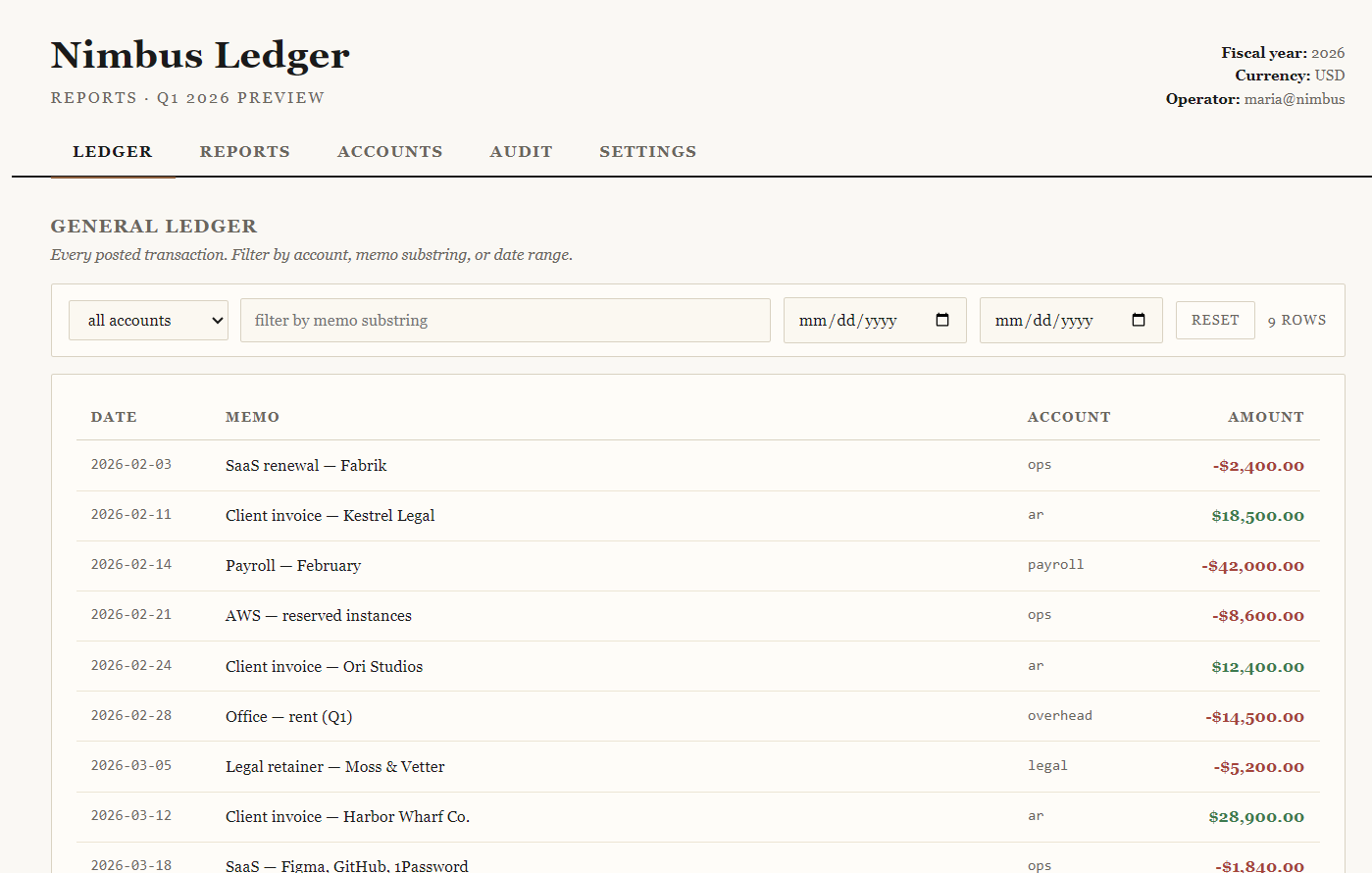This screenshot has height=873, width=1372.
Task: Click the payroll account cell
Action: point(1056,565)
